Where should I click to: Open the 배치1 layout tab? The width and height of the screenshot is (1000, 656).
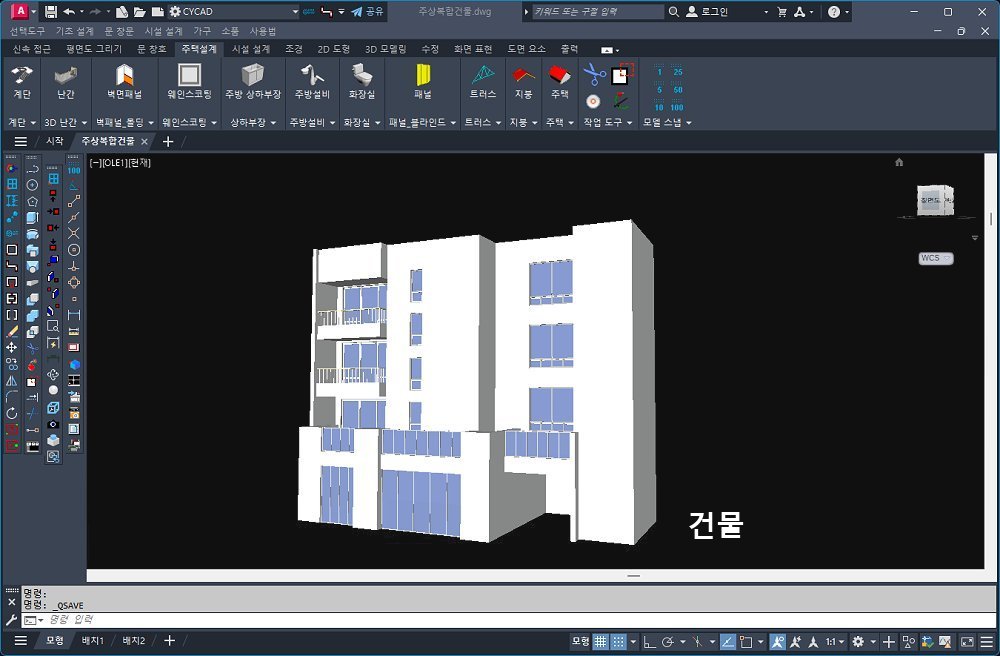(x=93, y=641)
